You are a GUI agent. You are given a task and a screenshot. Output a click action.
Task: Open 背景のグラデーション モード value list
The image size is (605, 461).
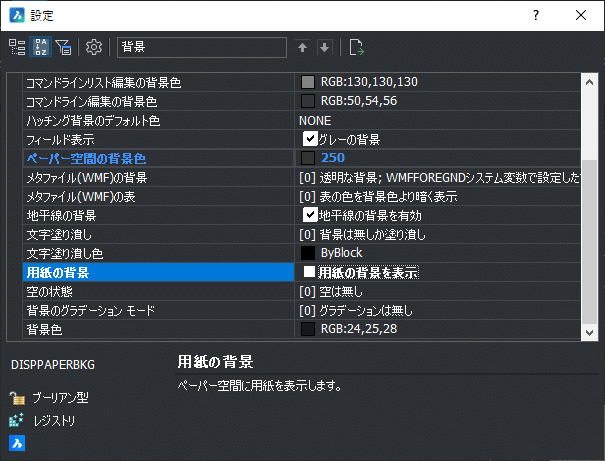pos(438,311)
